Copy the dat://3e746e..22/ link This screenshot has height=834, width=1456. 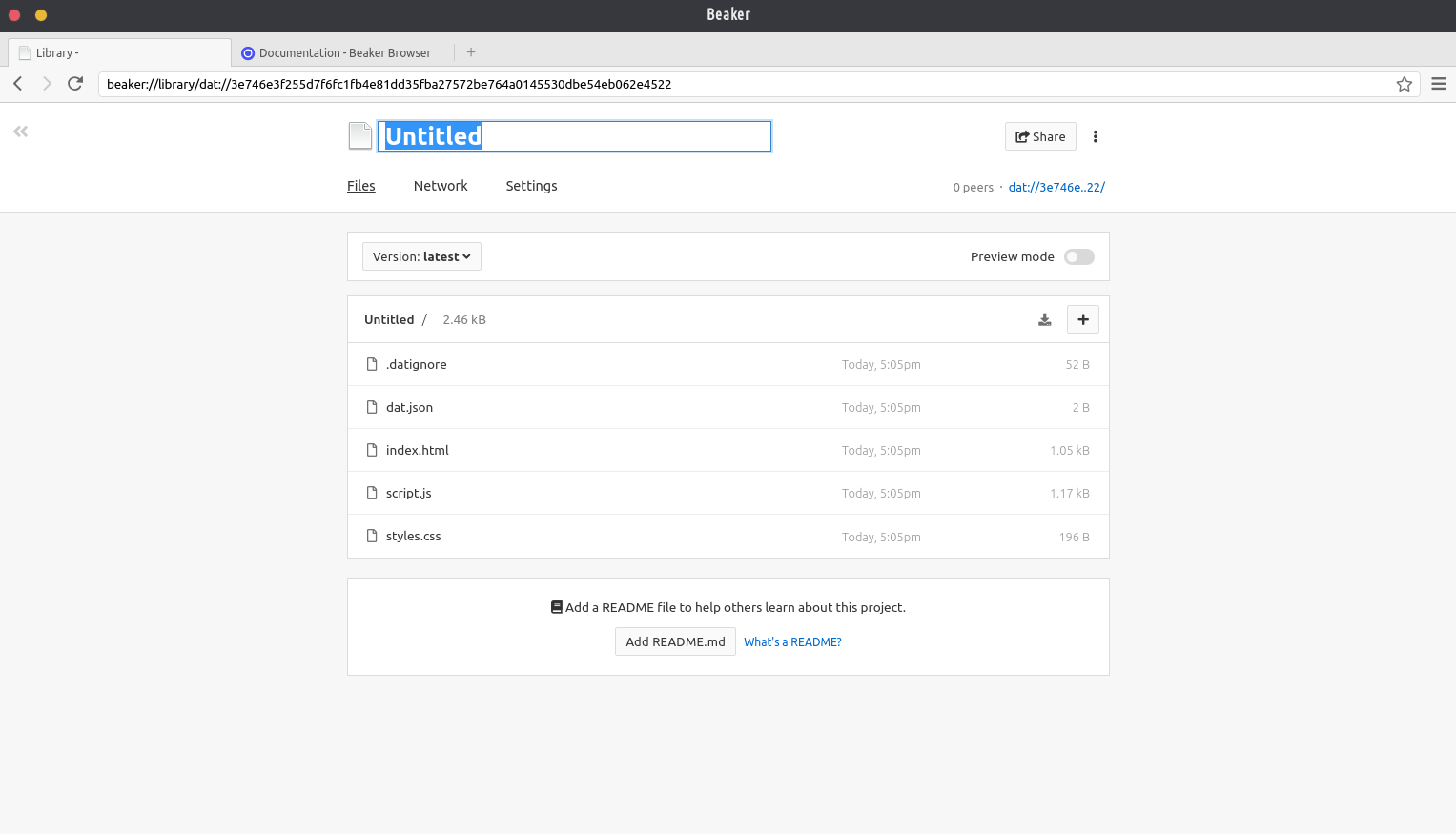[1056, 188]
